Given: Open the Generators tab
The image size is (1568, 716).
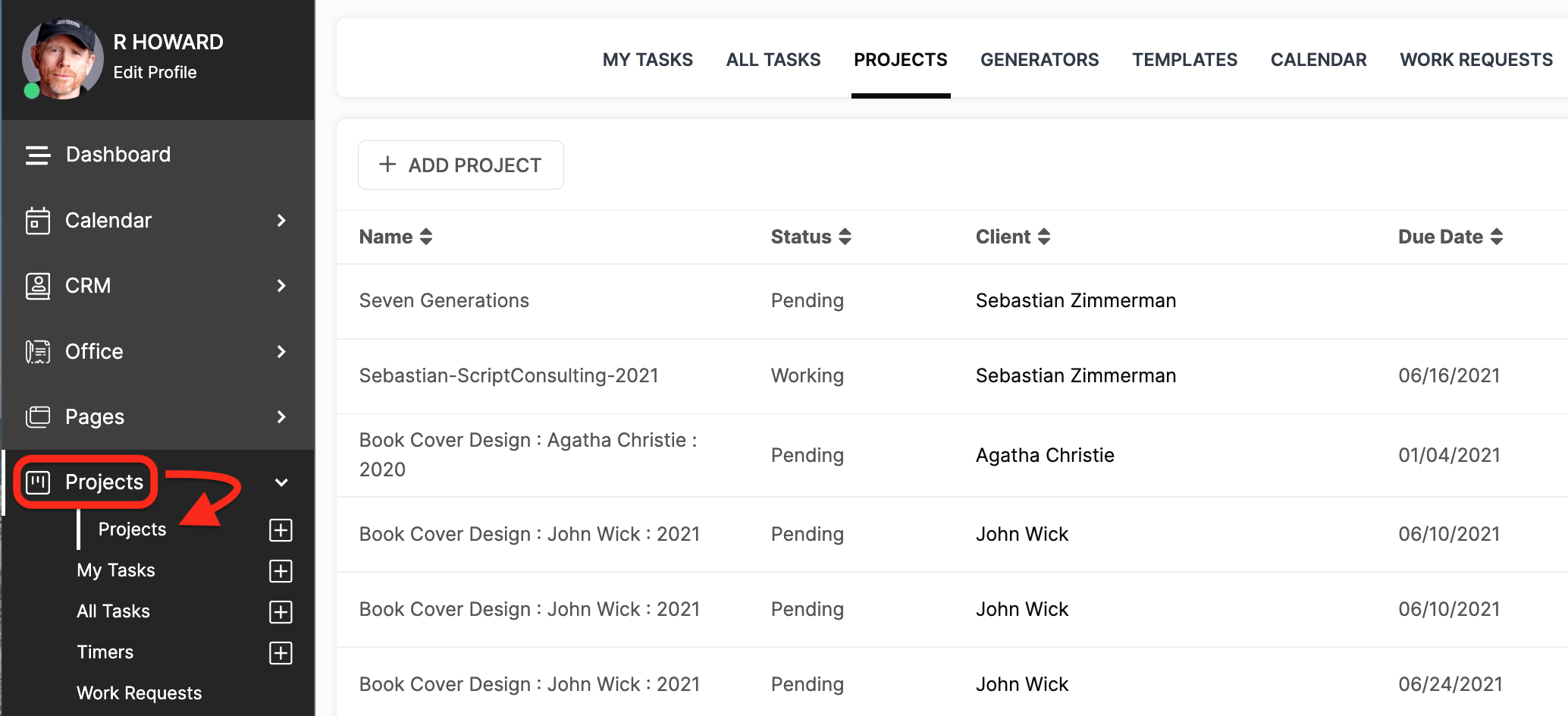Looking at the screenshot, I should (x=1040, y=60).
